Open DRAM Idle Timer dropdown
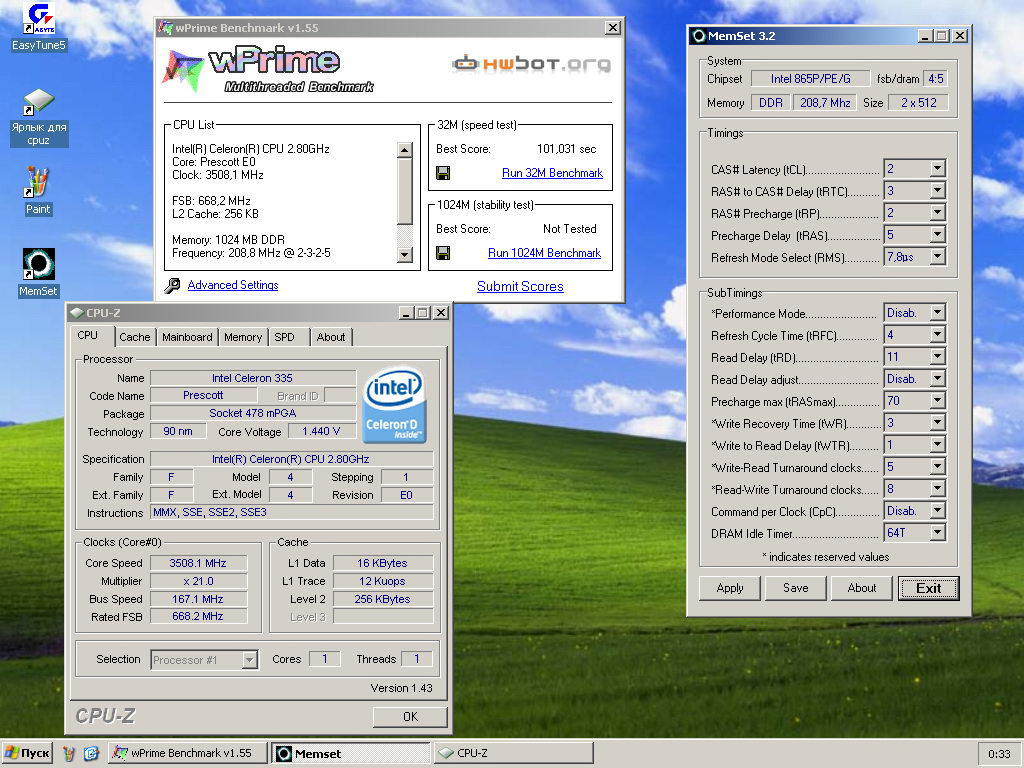1024x768 pixels. tap(937, 533)
